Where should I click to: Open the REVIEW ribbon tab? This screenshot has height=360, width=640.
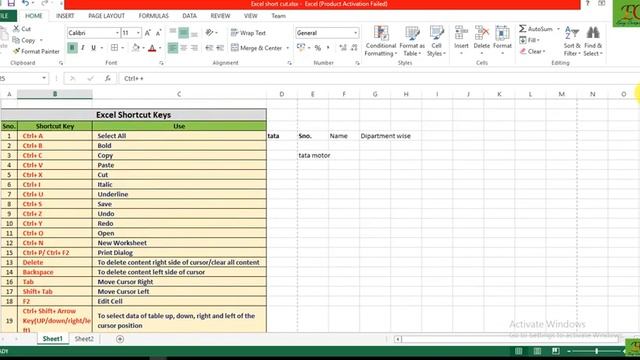click(220, 16)
